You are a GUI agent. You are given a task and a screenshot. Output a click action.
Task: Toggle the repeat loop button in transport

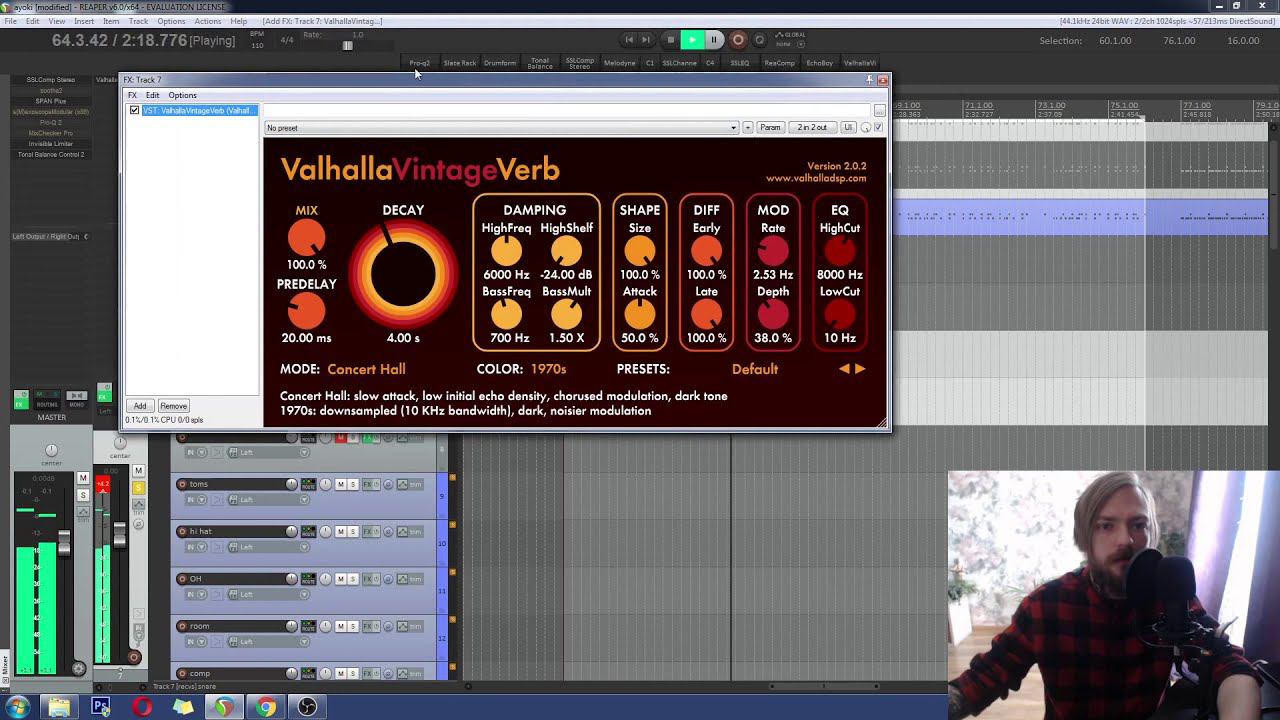(x=760, y=40)
